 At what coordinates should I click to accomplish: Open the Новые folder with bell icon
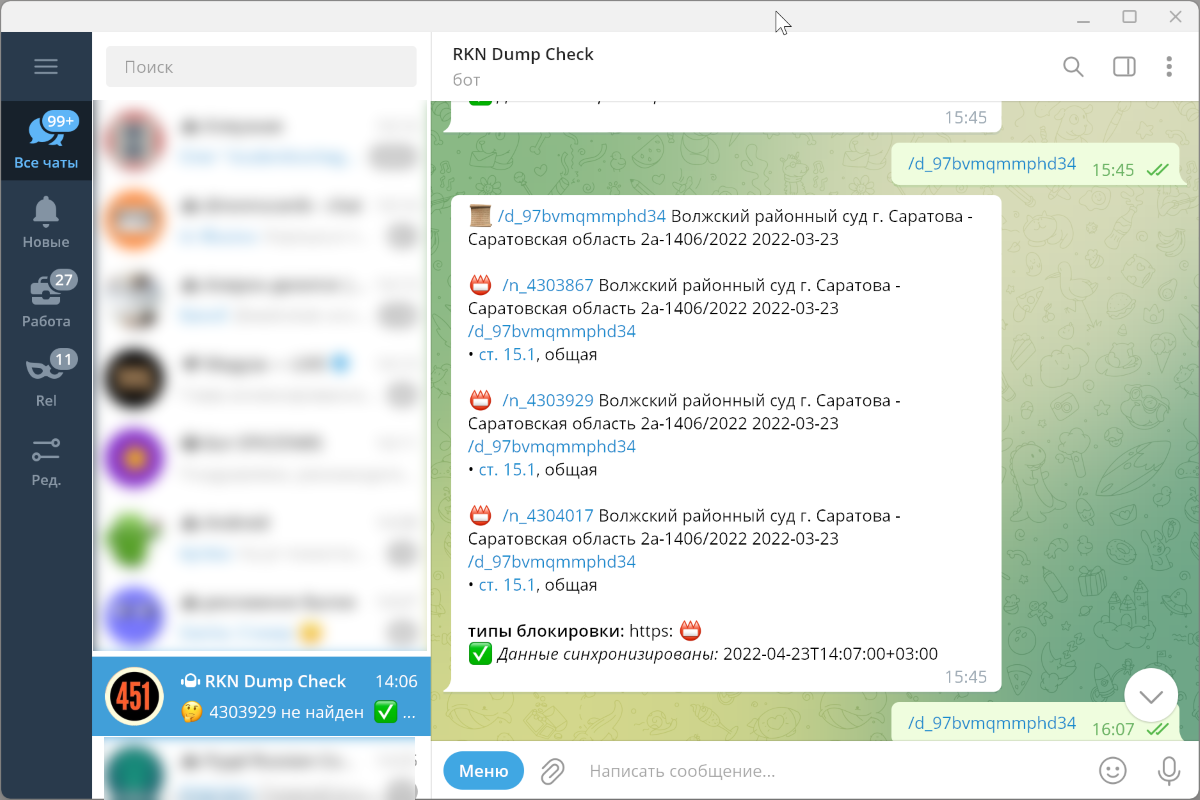point(46,222)
